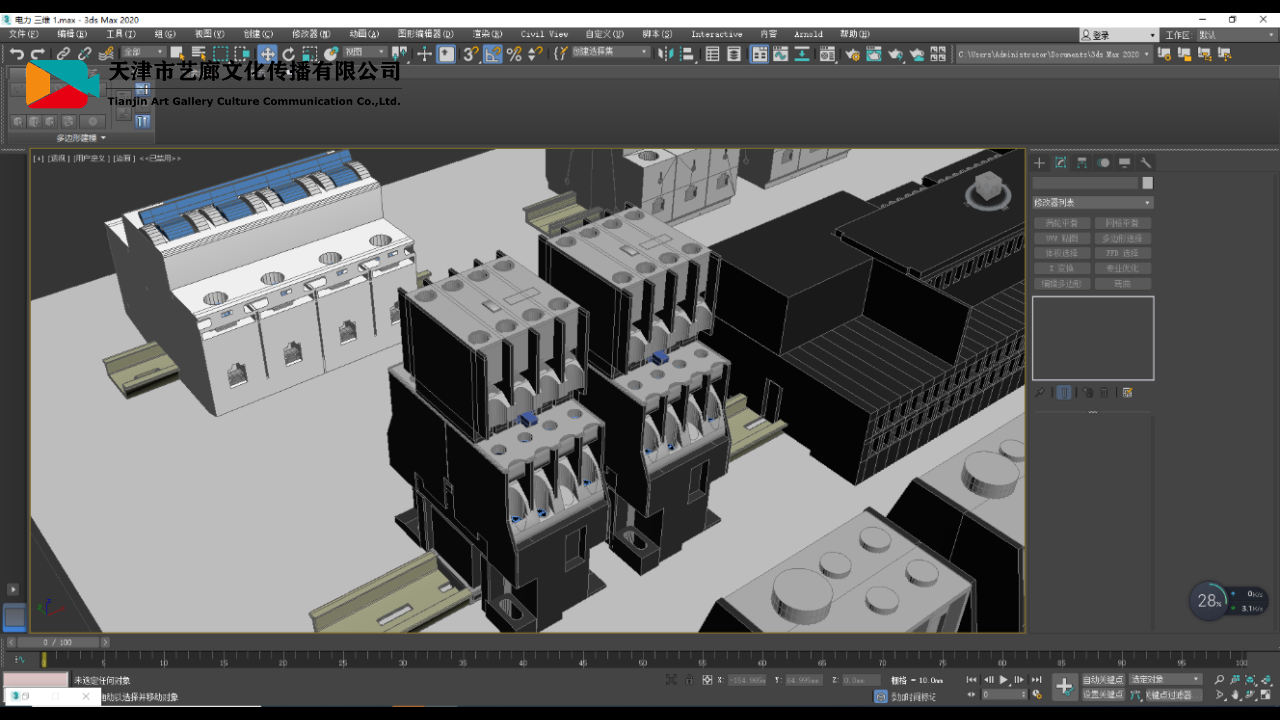The width and height of the screenshot is (1280, 720).
Task: Expand the 修改器列表 modifier list dropdown
Action: [x=1093, y=203]
